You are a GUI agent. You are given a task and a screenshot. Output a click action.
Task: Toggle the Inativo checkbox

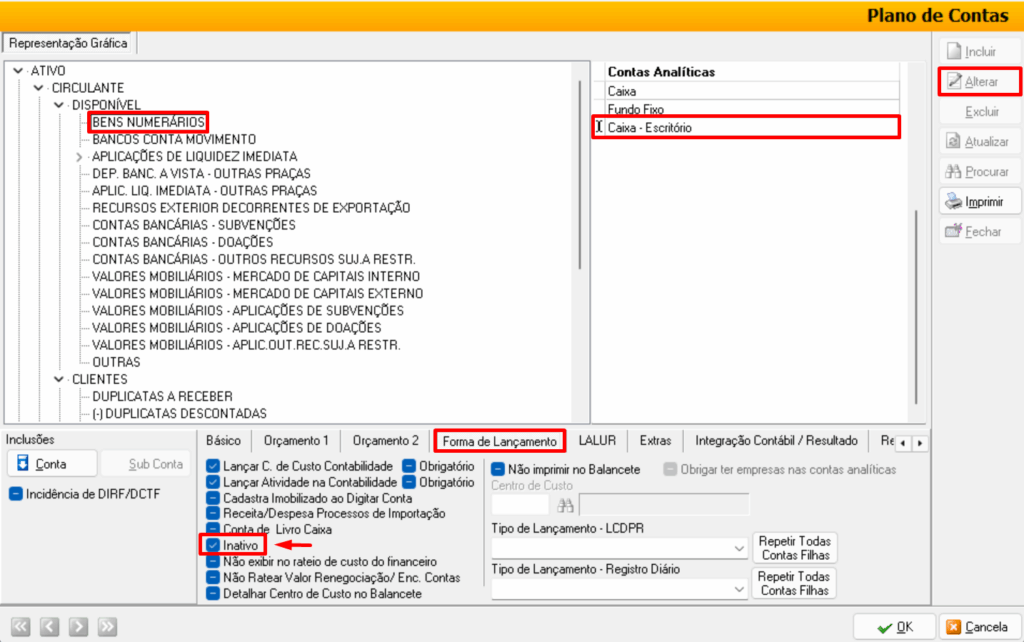[213, 545]
